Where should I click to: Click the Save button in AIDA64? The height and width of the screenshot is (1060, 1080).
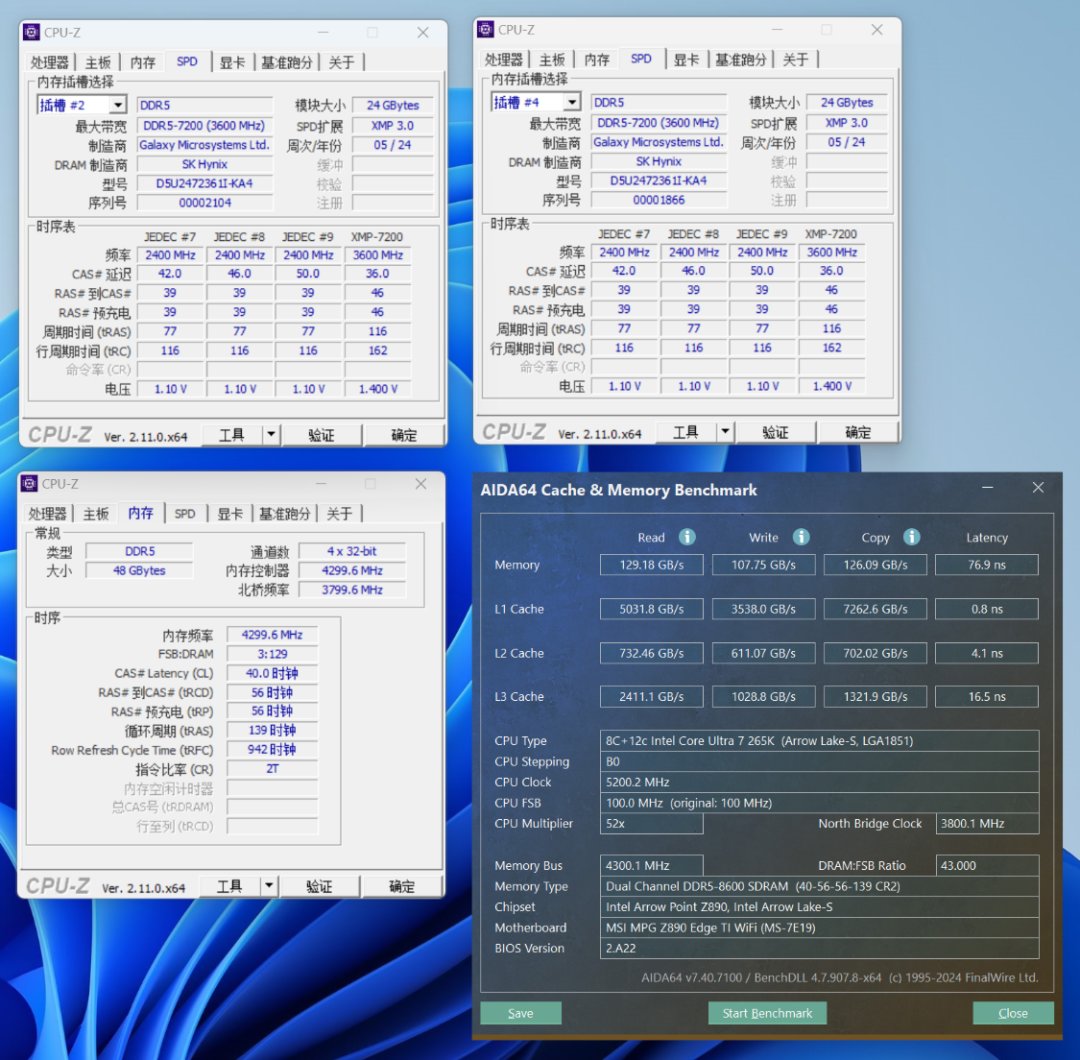click(521, 1013)
